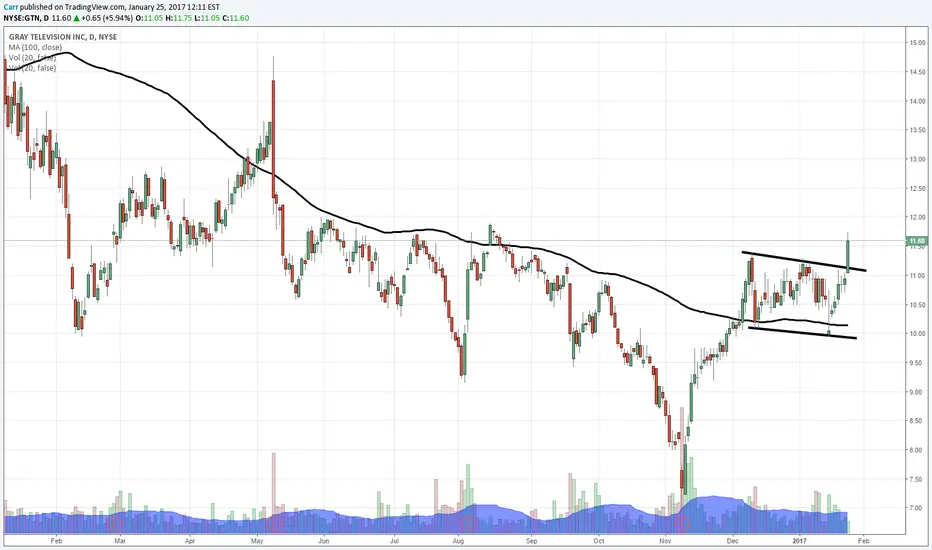Viewport: 932px width, 550px height.
Task: Click the 13.50 price axis label
Action: pyautogui.click(x=917, y=130)
